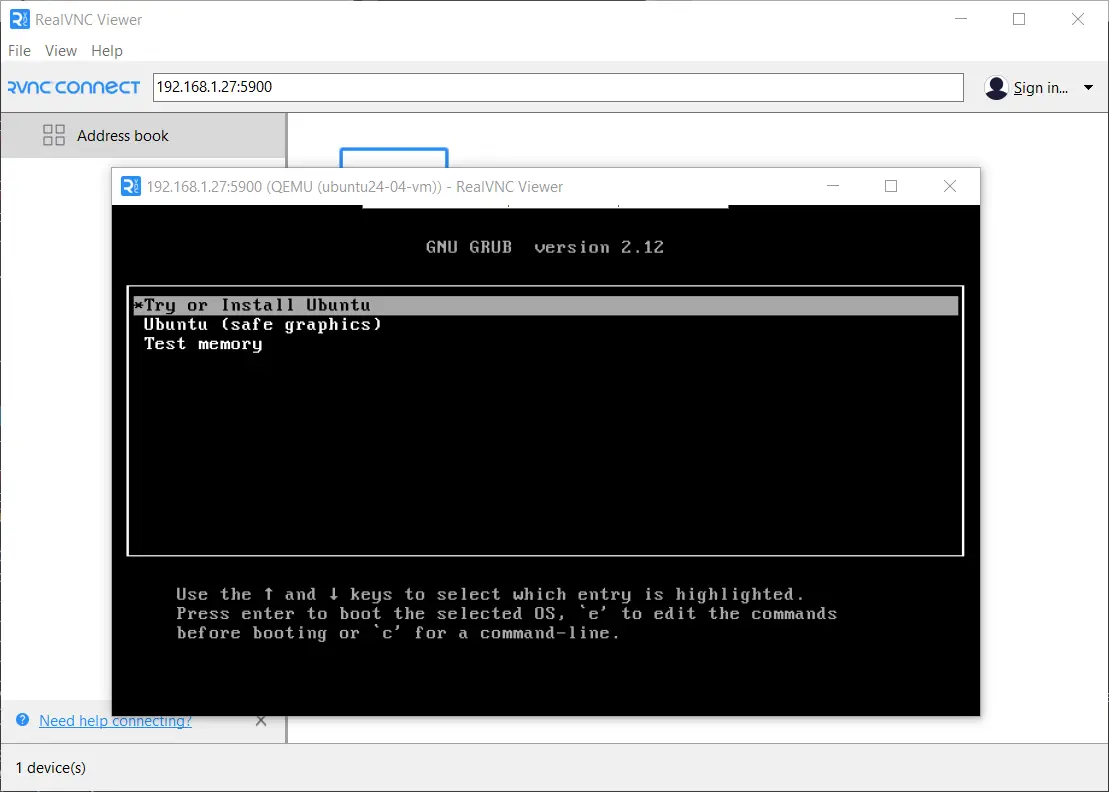Screen dimensions: 1109x792
Task: Select the device thumbnail behind session window
Action: (394, 158)
